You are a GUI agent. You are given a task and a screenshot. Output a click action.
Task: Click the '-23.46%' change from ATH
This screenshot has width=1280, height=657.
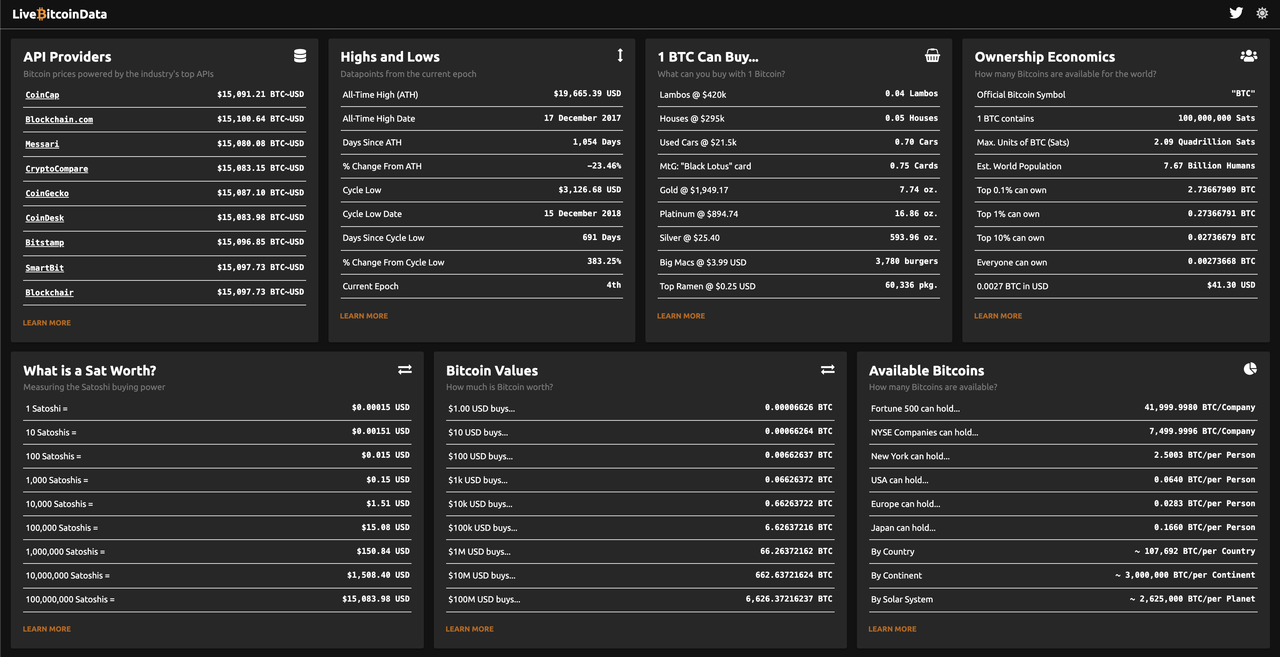[x=604, y=166]
